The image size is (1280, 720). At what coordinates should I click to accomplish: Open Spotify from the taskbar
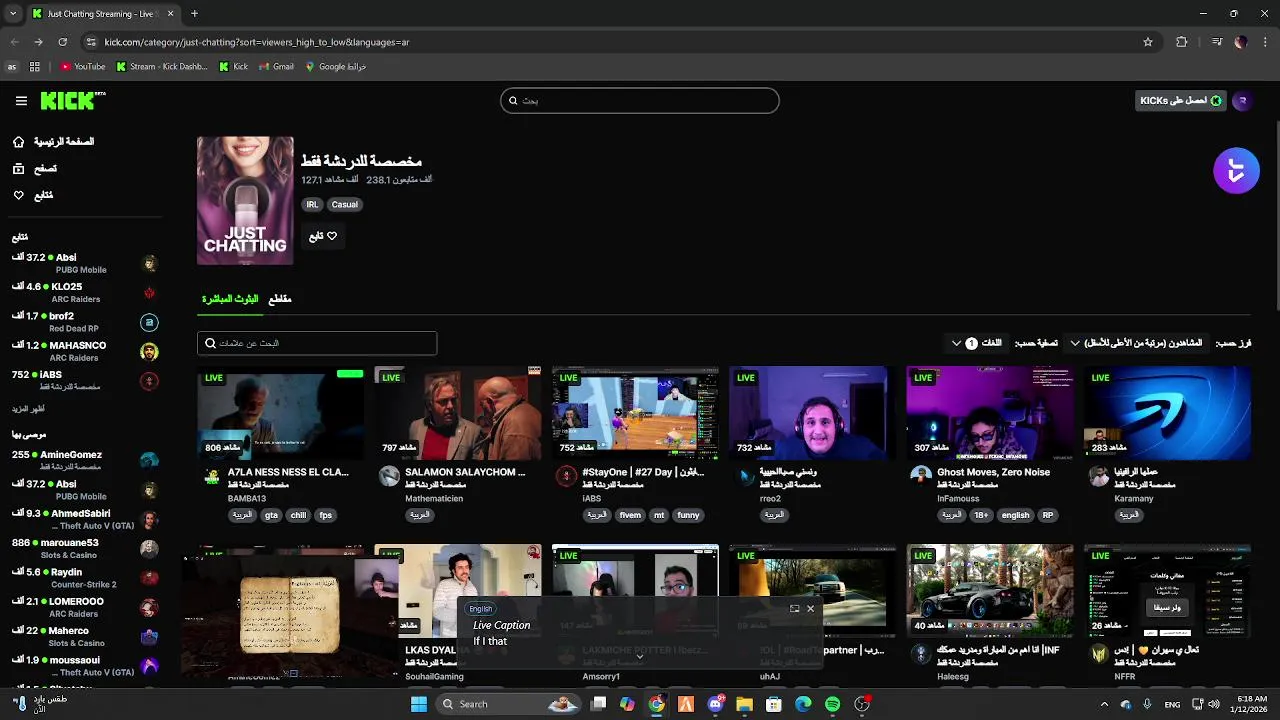[x=833, y=704]
